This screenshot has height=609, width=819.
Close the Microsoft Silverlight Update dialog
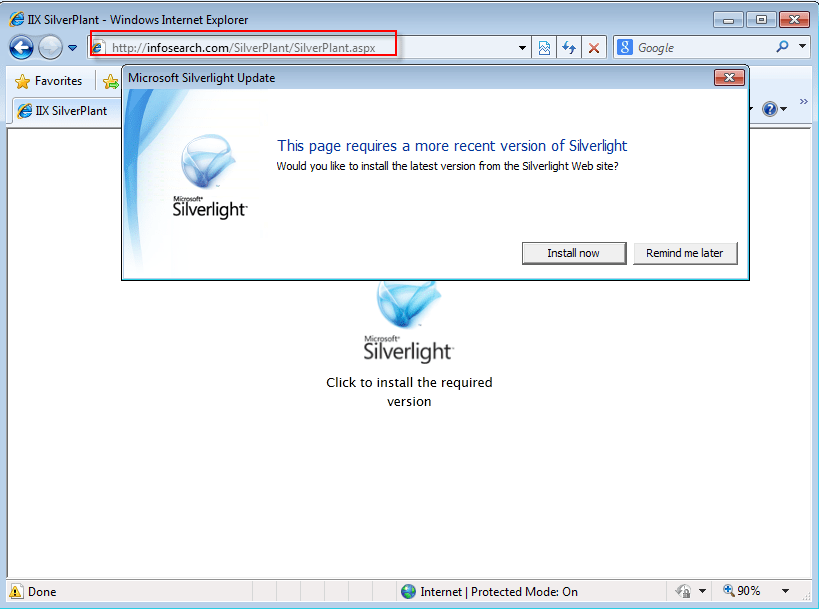point(729,78)
